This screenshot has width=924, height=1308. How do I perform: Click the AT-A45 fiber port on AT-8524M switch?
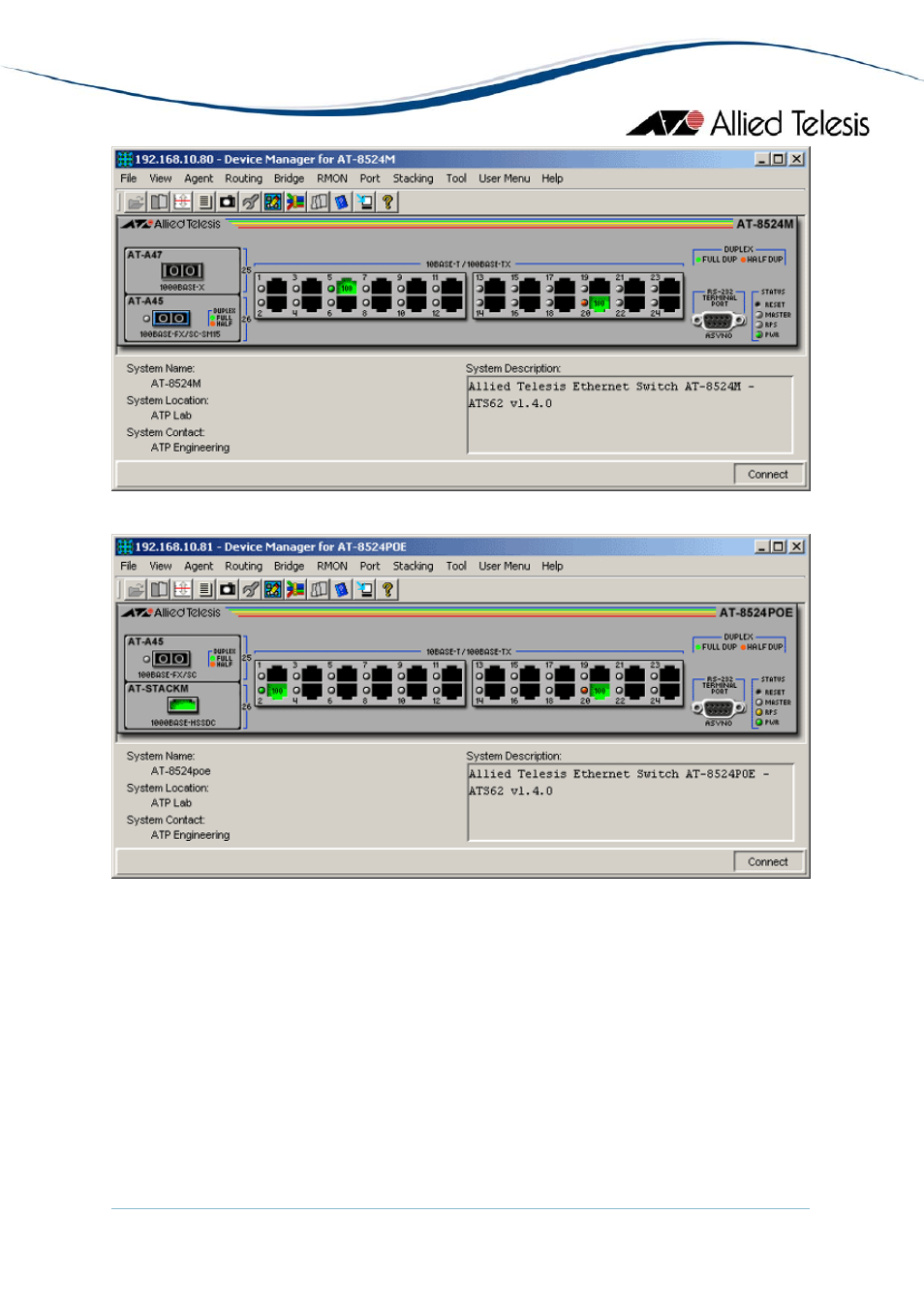[x=171, y=318]
